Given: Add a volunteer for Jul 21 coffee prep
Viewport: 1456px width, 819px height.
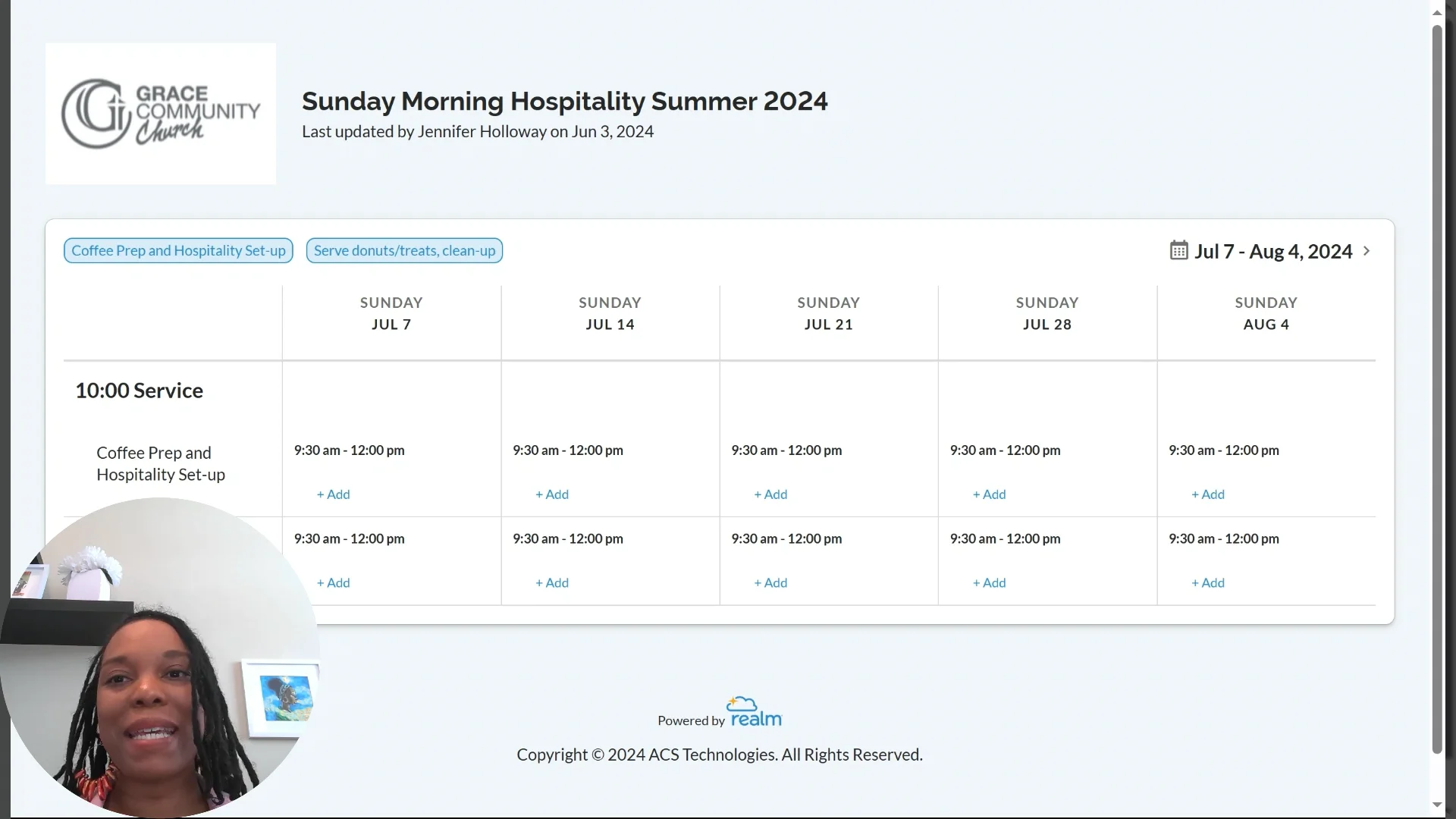Looking at the screenshot, I should tap(770, 494).
